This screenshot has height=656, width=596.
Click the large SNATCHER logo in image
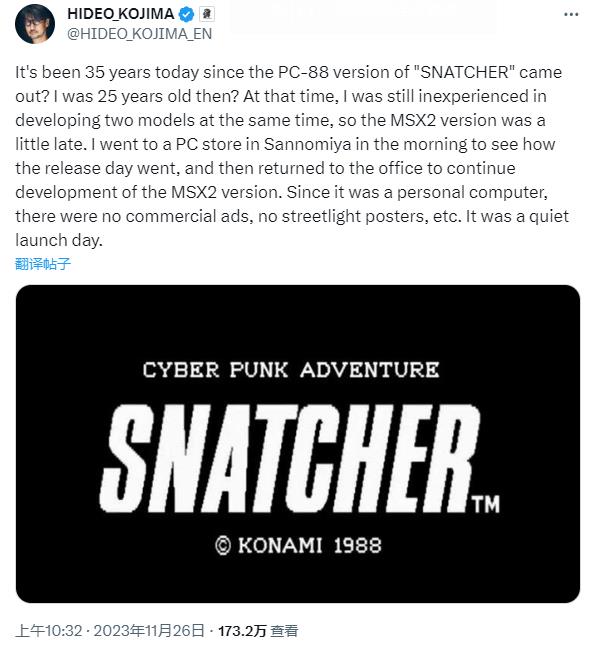click(x=289, y=459)
